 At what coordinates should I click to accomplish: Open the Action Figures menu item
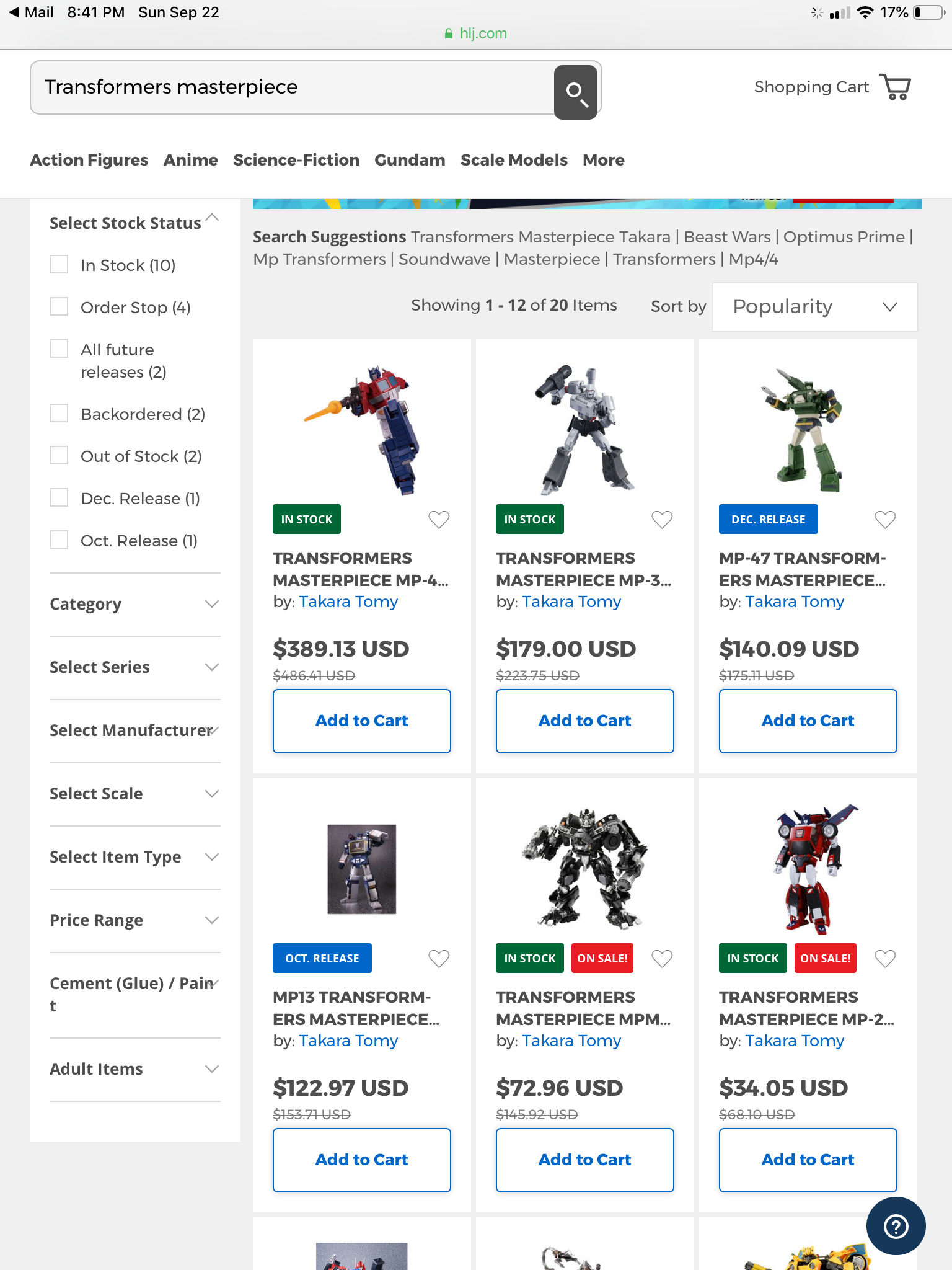coord(89,160)
